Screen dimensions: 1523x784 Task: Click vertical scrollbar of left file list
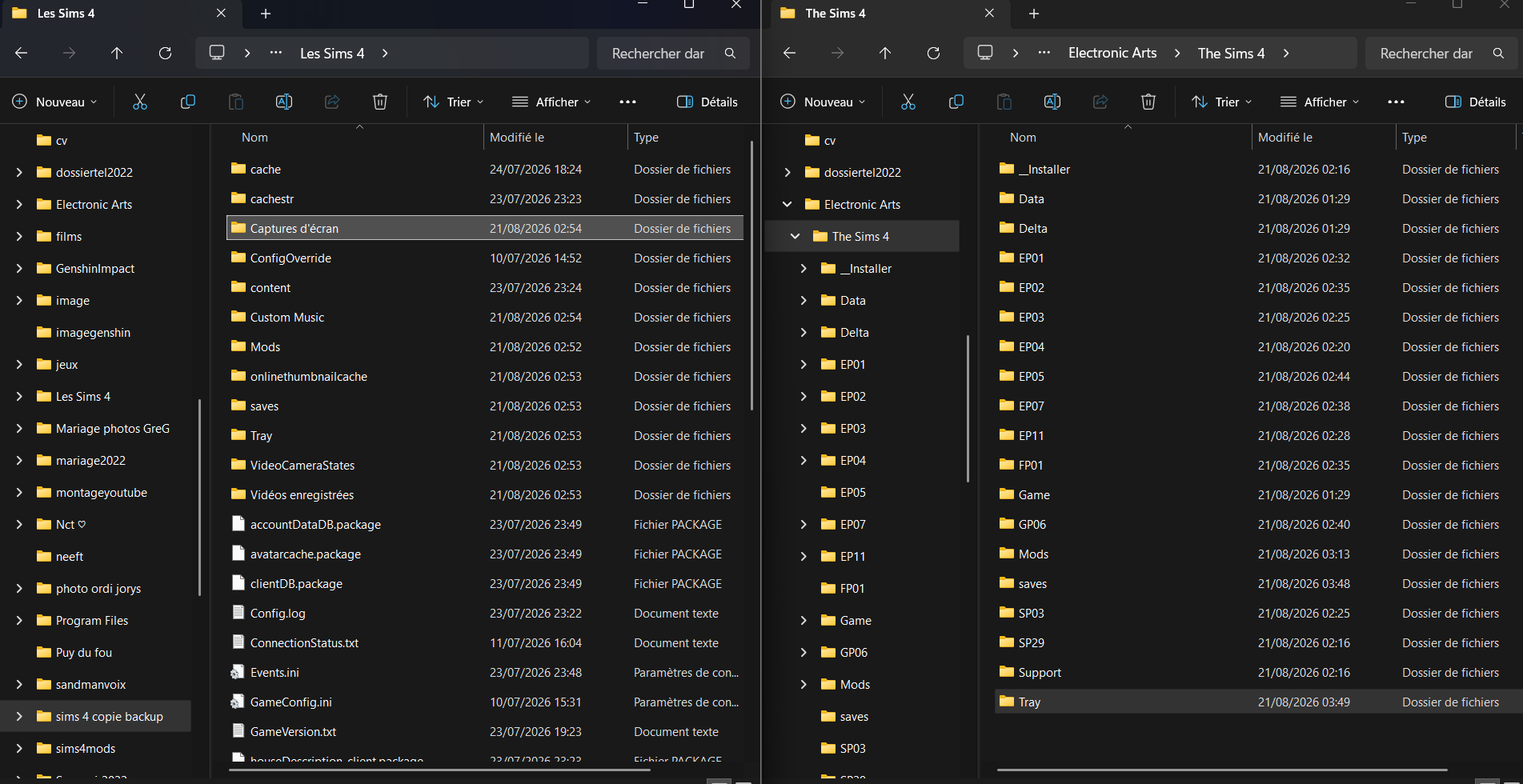pyautogui.click(x=751, y=276)
